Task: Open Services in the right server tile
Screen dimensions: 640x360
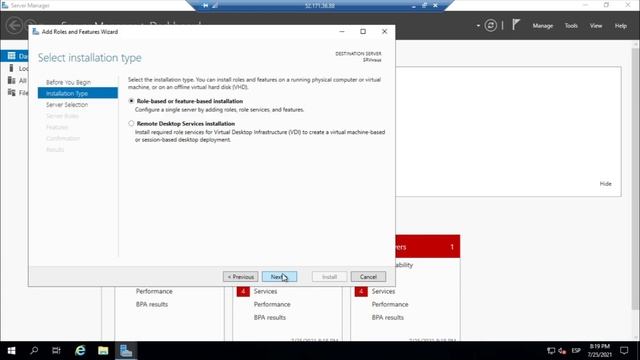Action: pos(383,291)
